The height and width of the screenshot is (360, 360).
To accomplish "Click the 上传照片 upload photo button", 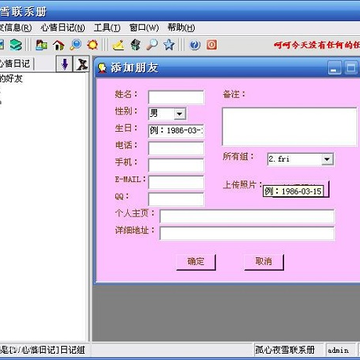I will [301, 189].
